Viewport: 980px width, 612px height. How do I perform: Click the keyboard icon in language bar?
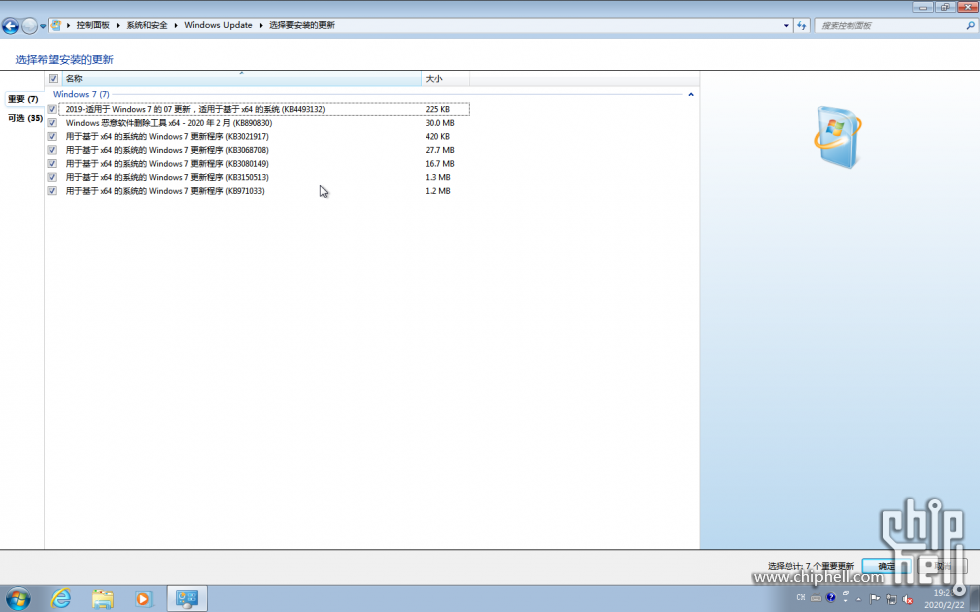(x=816, y=598)
